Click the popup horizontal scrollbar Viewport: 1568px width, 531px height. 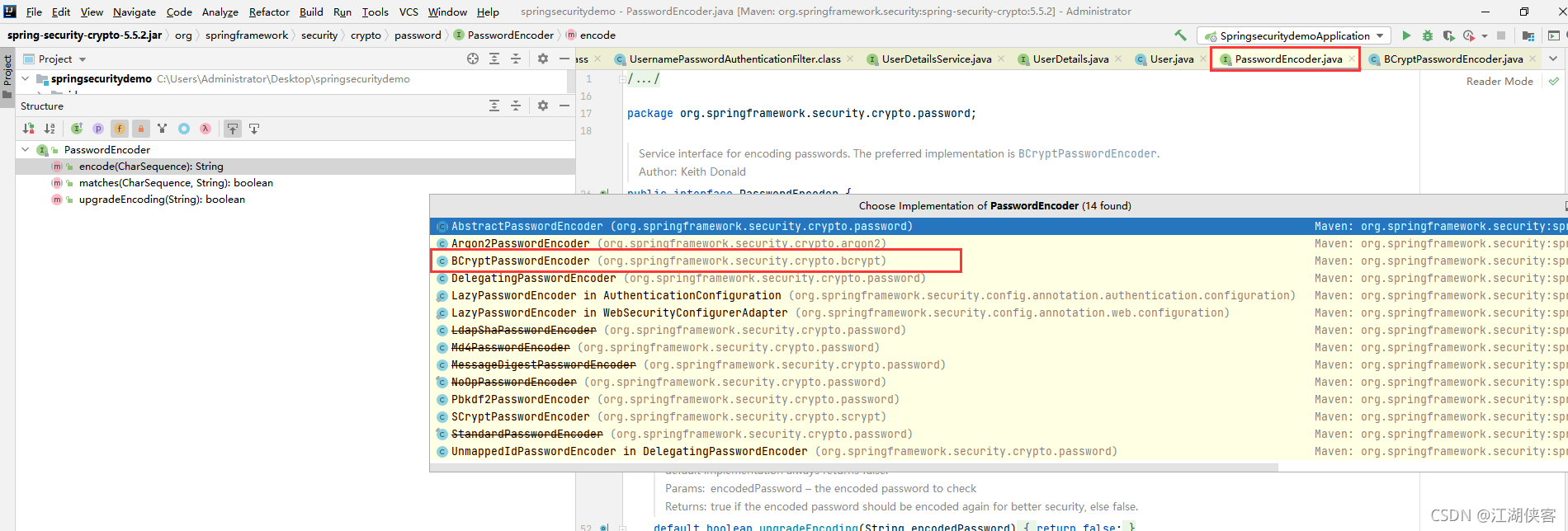coord(854,468)
